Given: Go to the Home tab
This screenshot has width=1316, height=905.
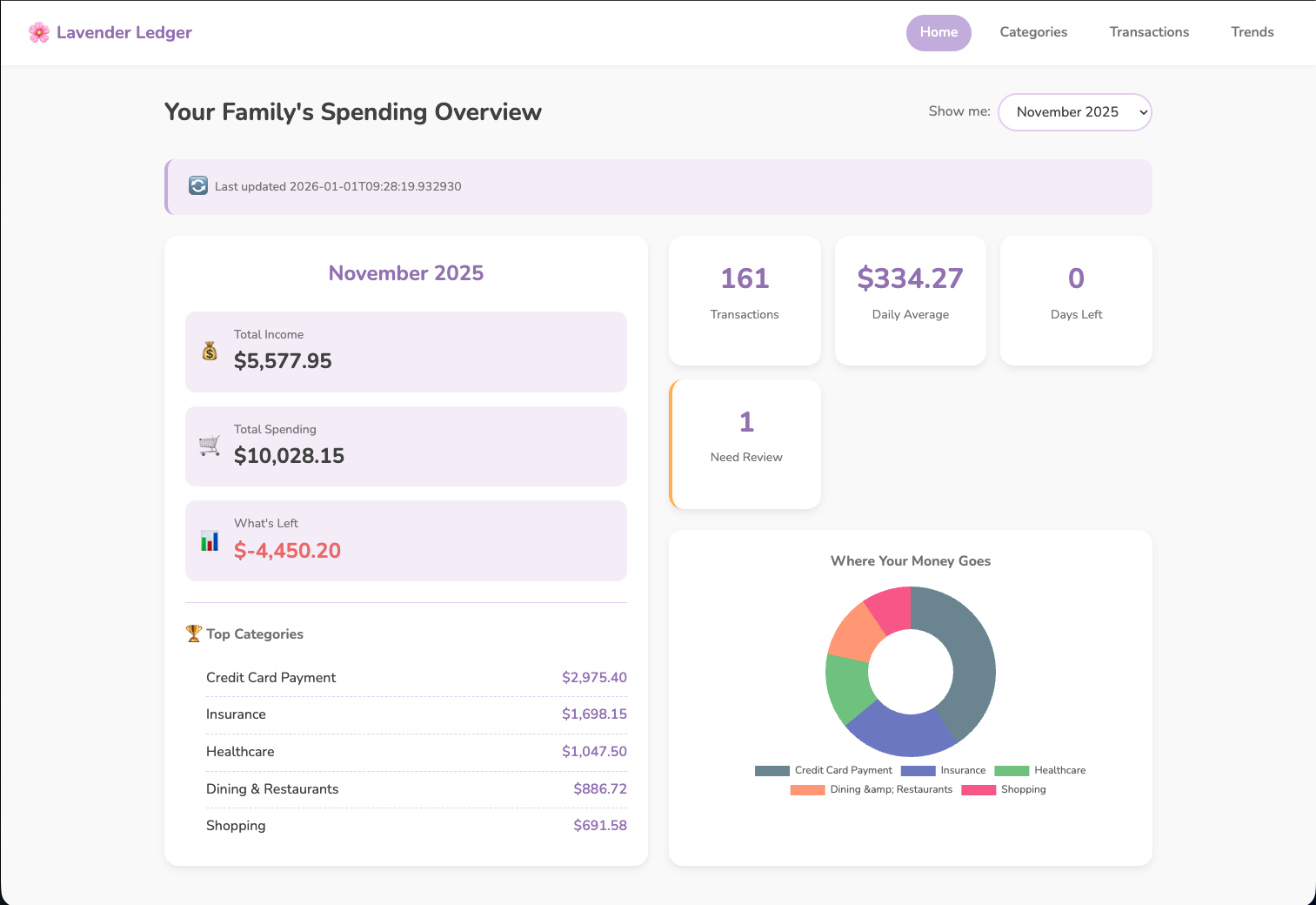Looking at the screenshot, I should pos(939,33).
